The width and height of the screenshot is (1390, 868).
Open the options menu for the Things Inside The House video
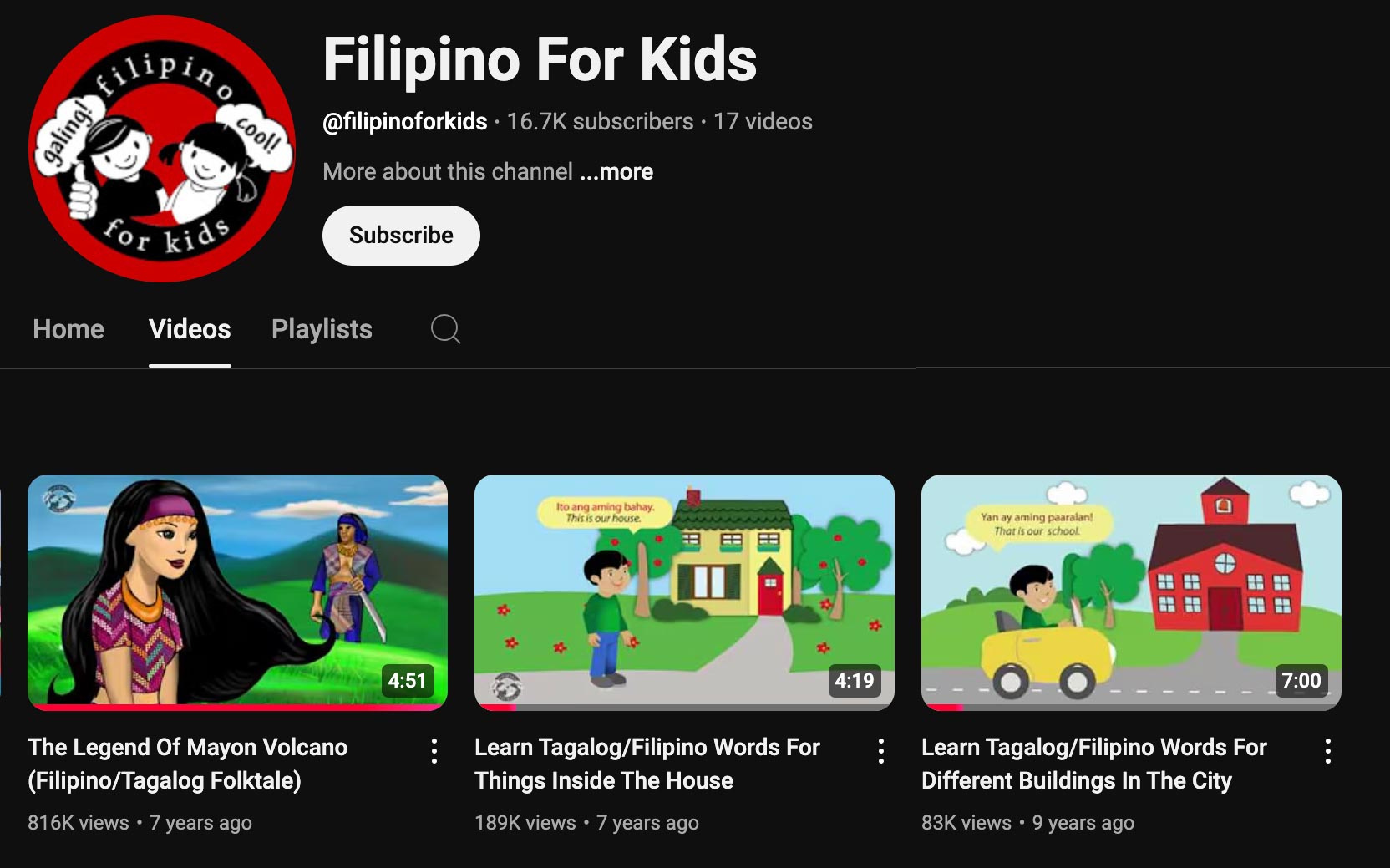(x=881, y=751)
